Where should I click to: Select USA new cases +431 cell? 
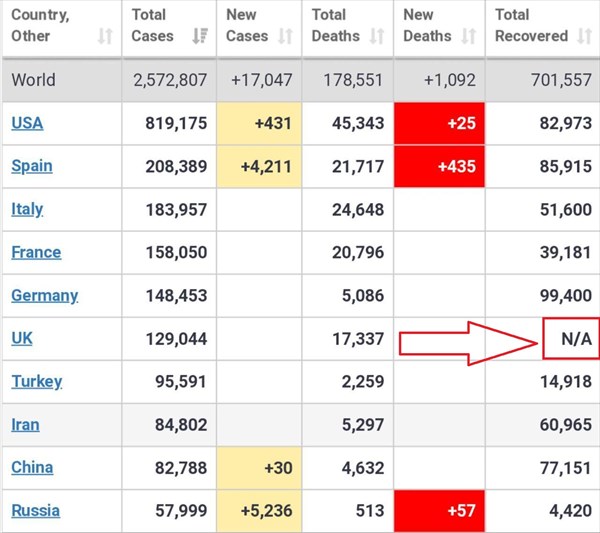259,123
